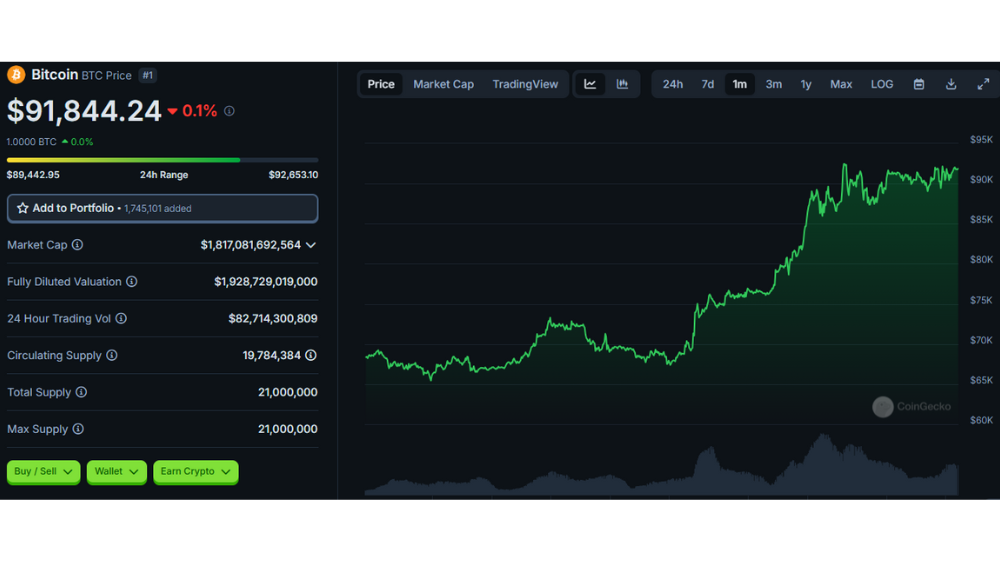Show Market Cap info tooltip icon
This screenshot has width=1000, height=562.
coord(77,245)
